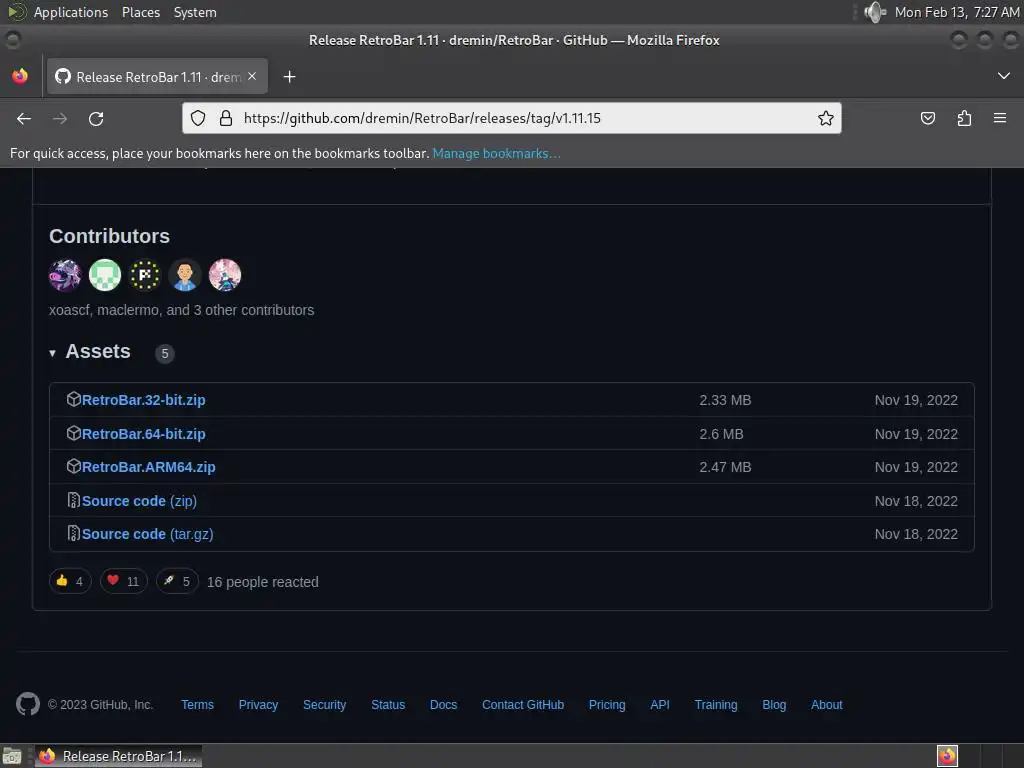Open the Manage bookmarks link
1024x768 pixels.
496,153
